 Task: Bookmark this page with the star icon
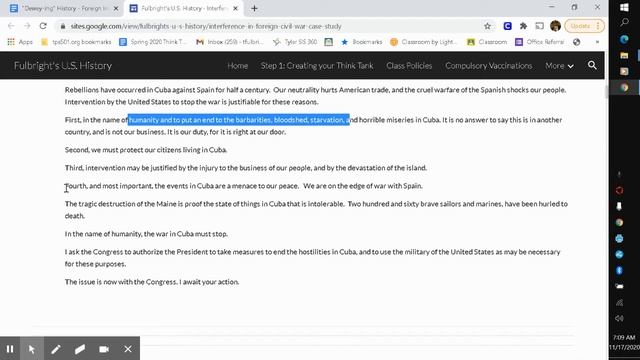click(487, 26)
